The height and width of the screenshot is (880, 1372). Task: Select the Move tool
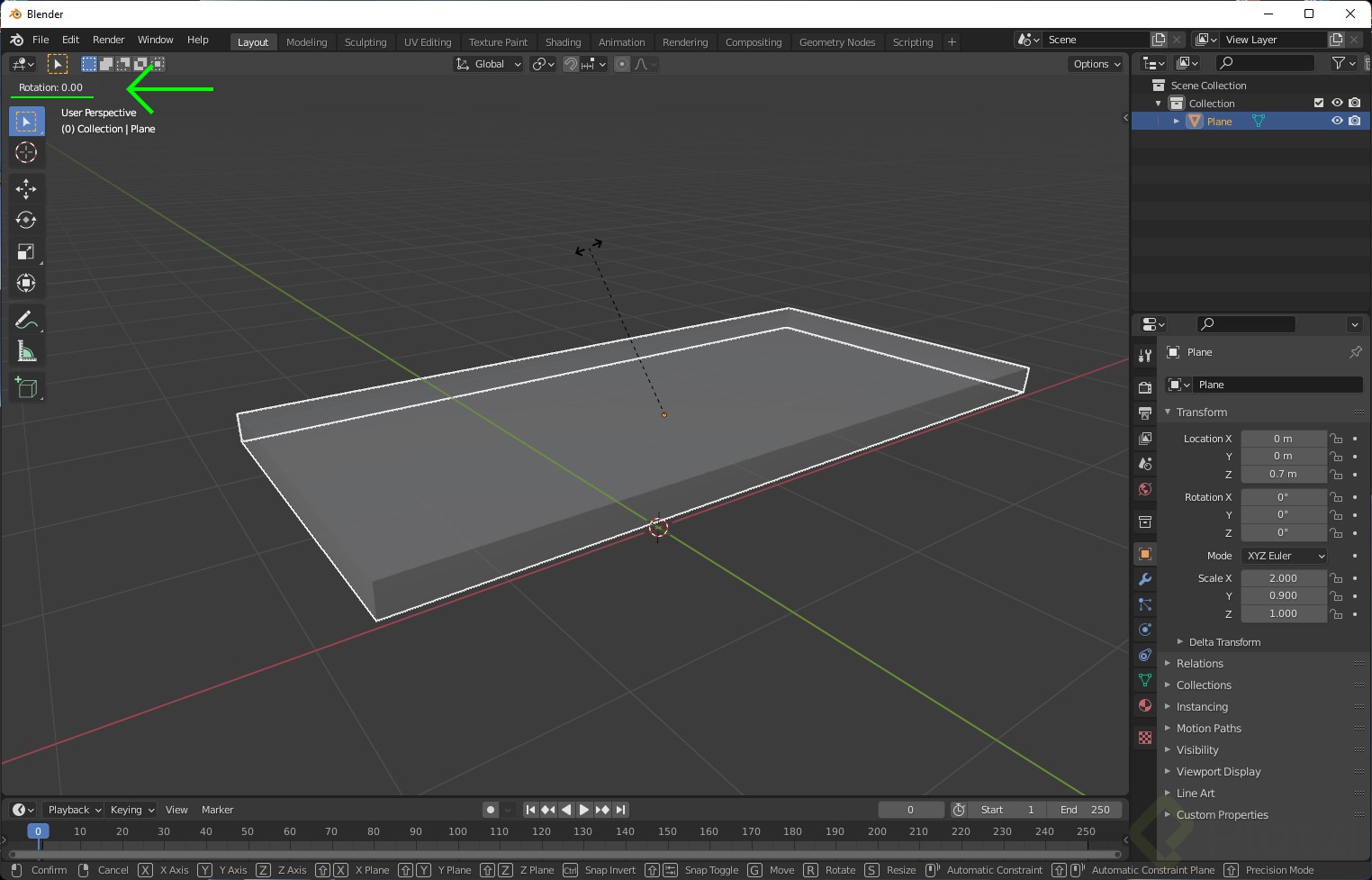pyautogui.click(x=26, y=188)
